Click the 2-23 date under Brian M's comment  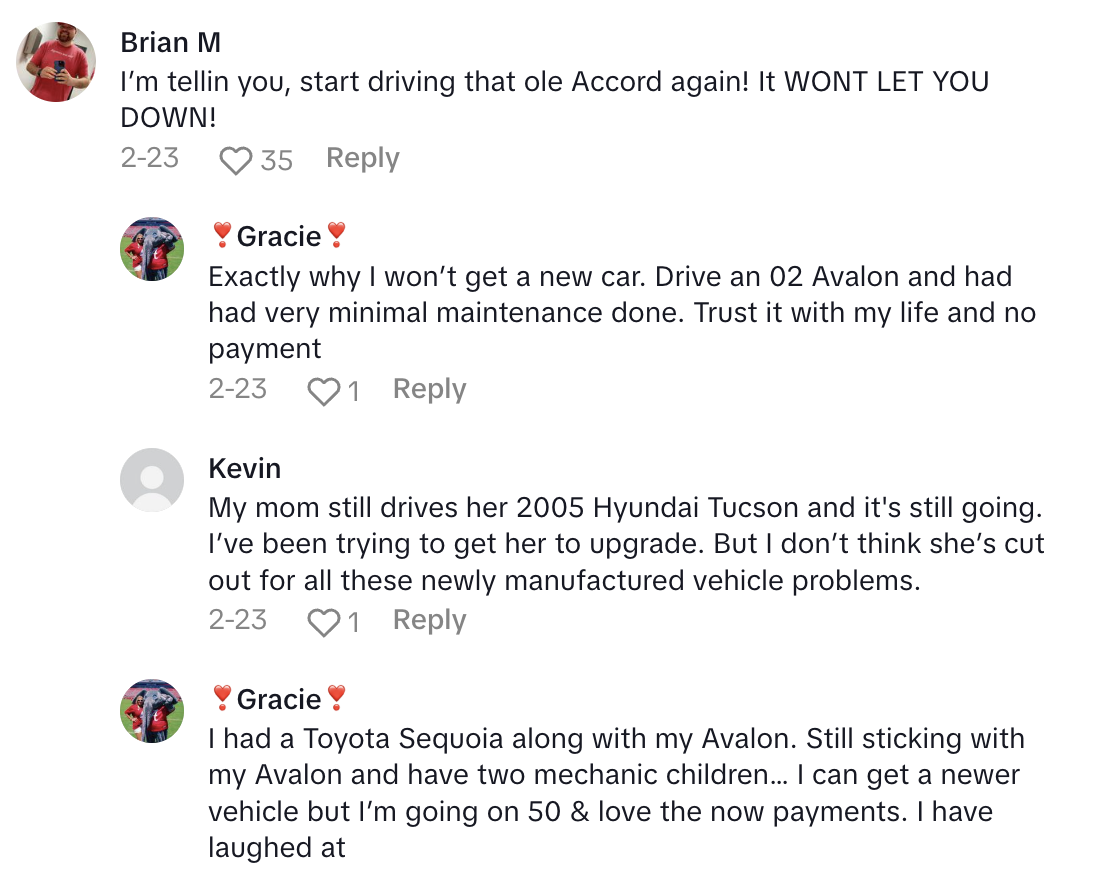149,158
